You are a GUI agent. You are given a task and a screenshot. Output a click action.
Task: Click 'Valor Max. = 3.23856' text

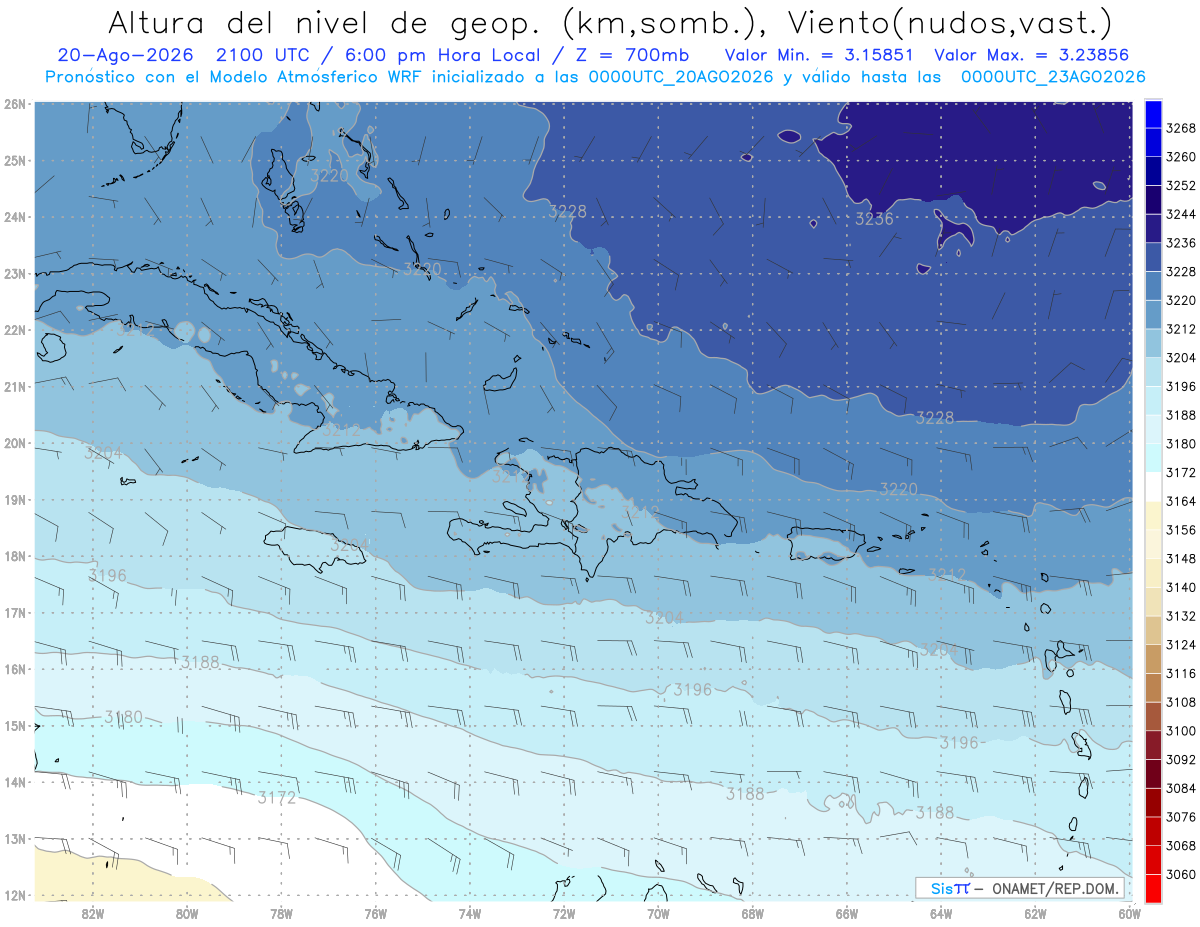pyautogui.click(x=1034, y=55)
